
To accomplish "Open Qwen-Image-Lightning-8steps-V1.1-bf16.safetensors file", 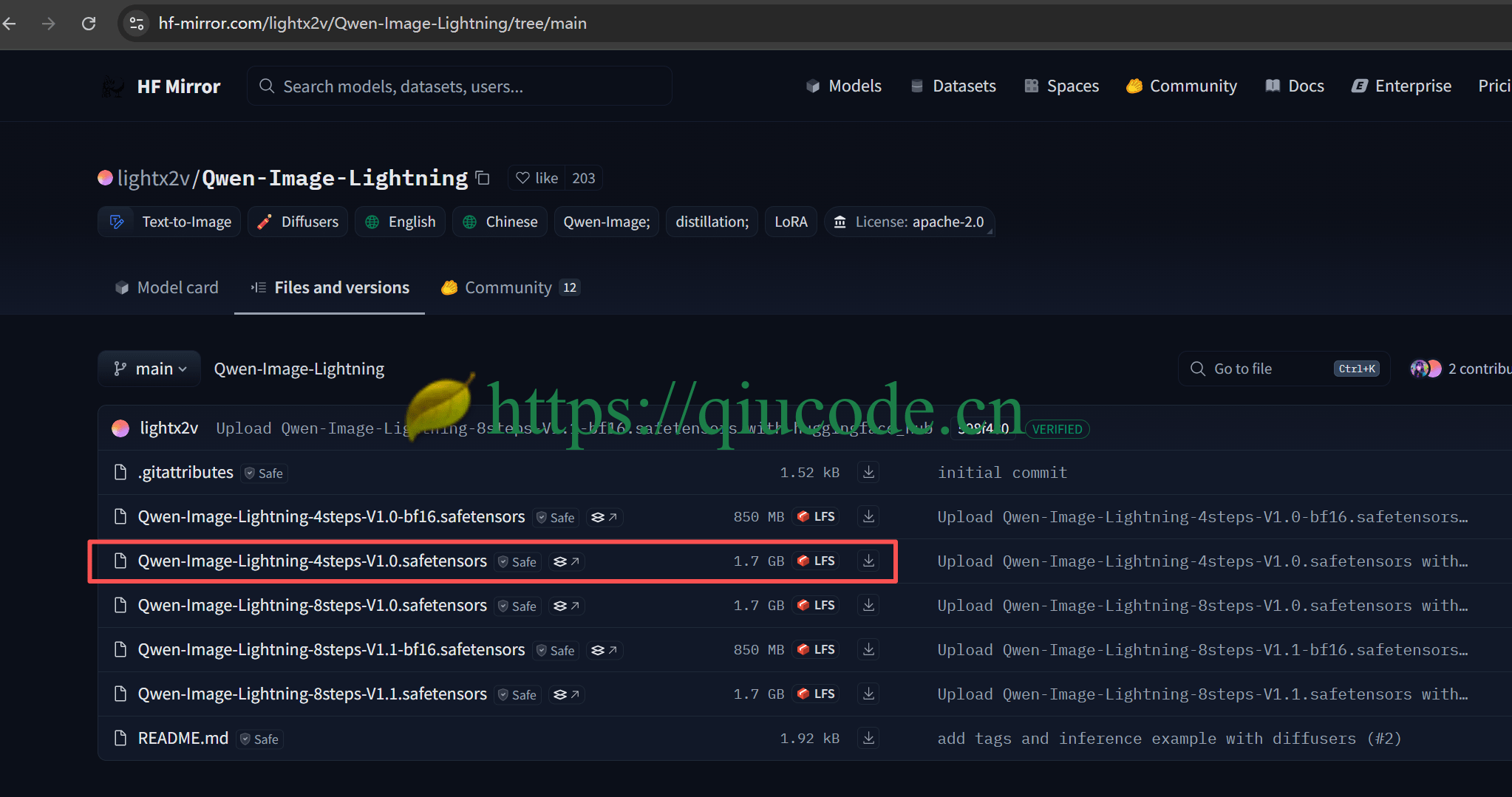I will click(x=332, y=650).
